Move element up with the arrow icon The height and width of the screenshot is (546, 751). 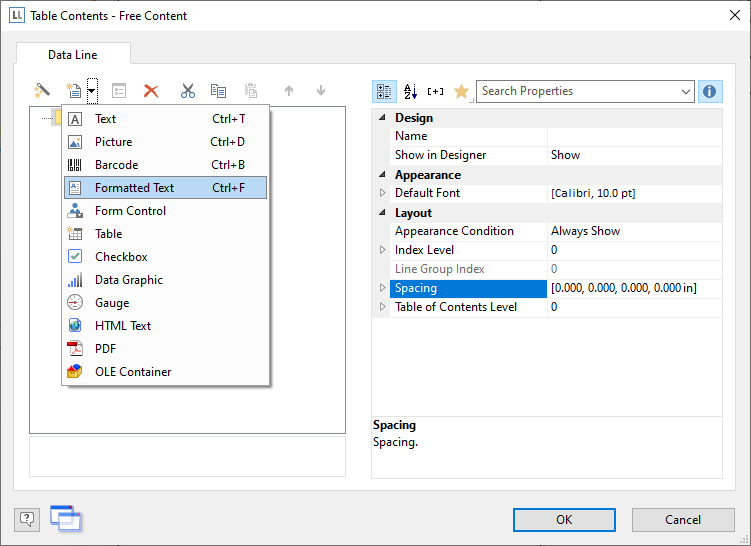tap(289, 91)
